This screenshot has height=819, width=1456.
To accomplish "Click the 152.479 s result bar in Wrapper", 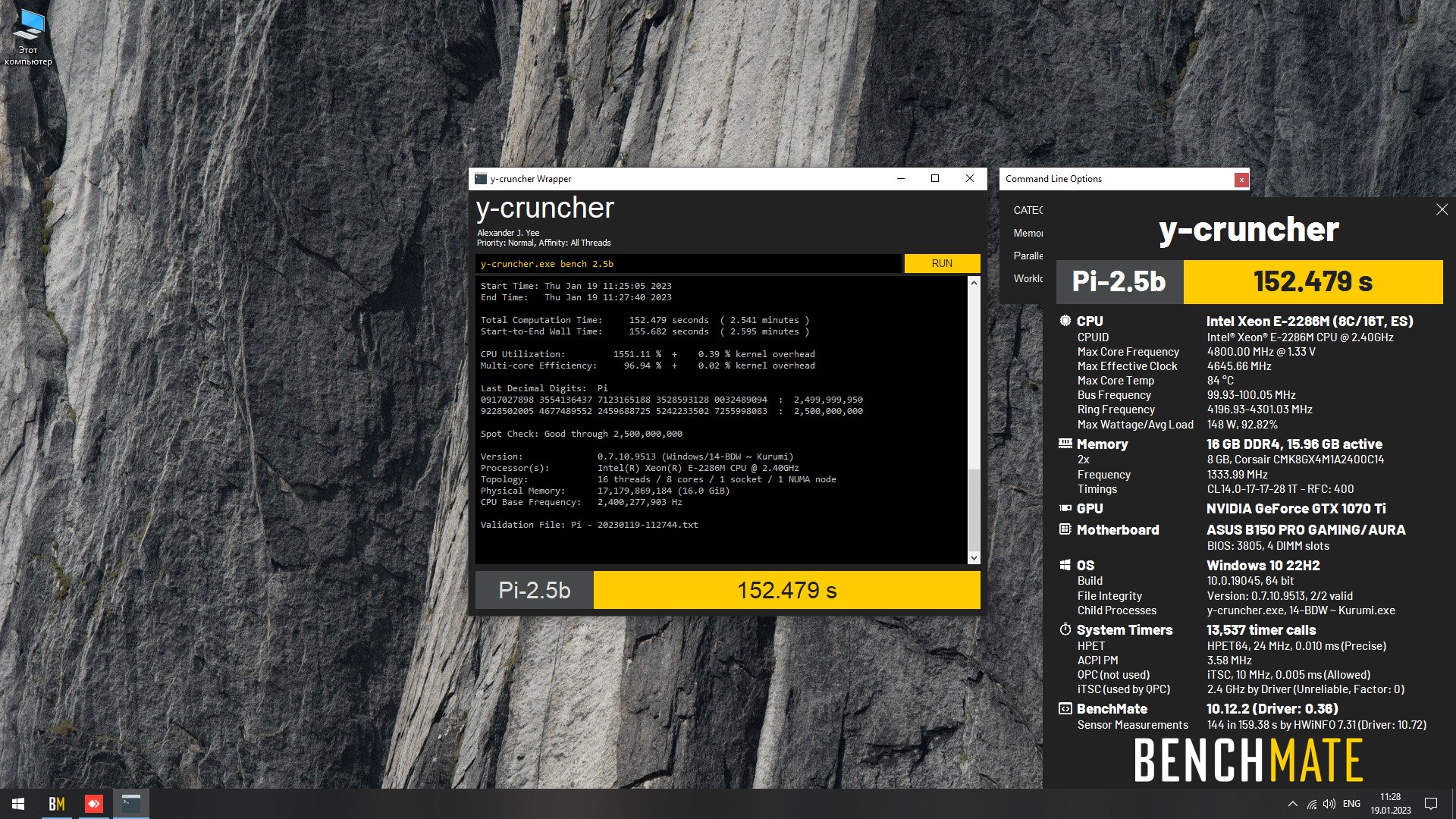I will 787,590.
